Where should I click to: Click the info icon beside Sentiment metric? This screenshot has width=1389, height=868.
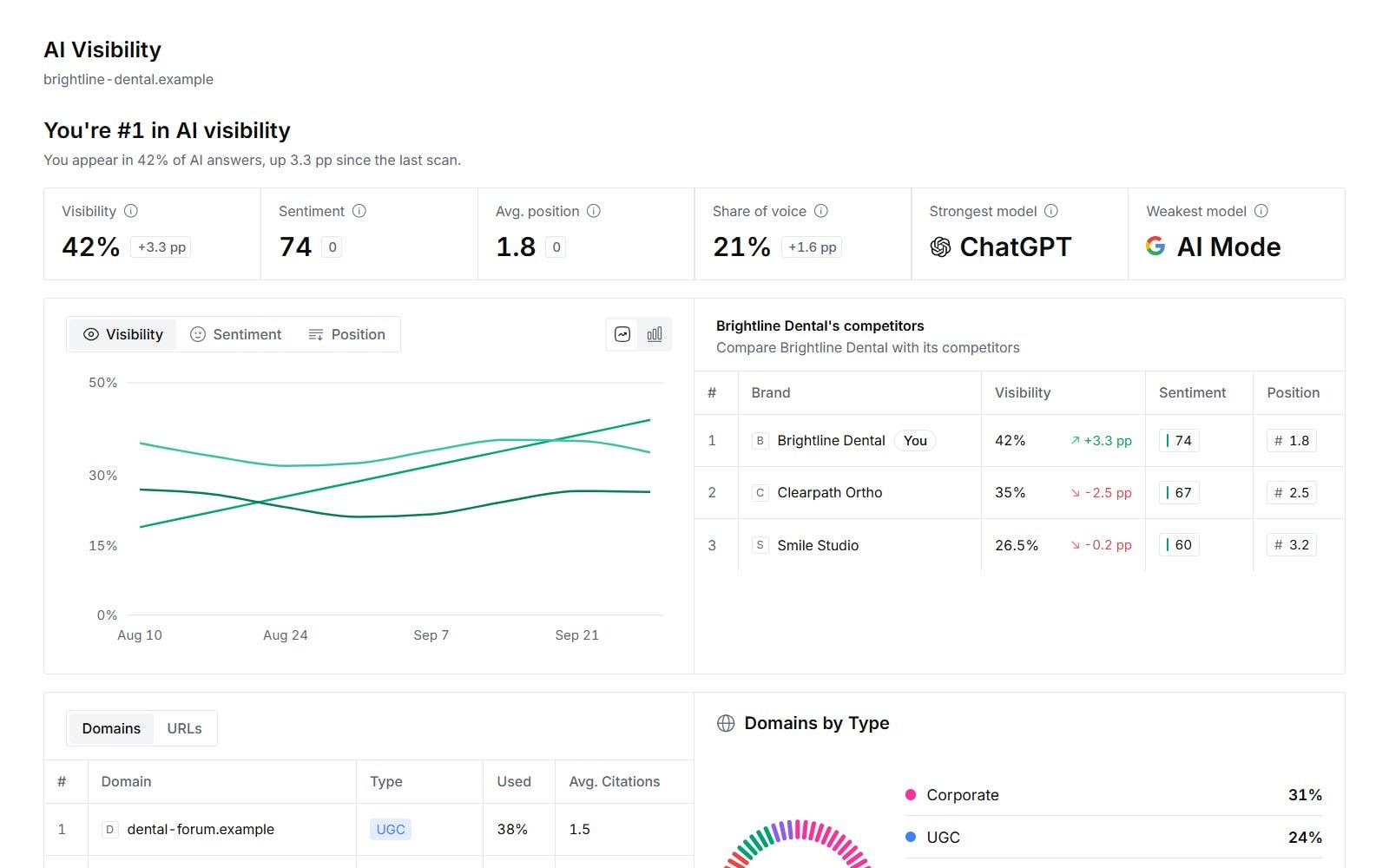(x=359, y=211)
